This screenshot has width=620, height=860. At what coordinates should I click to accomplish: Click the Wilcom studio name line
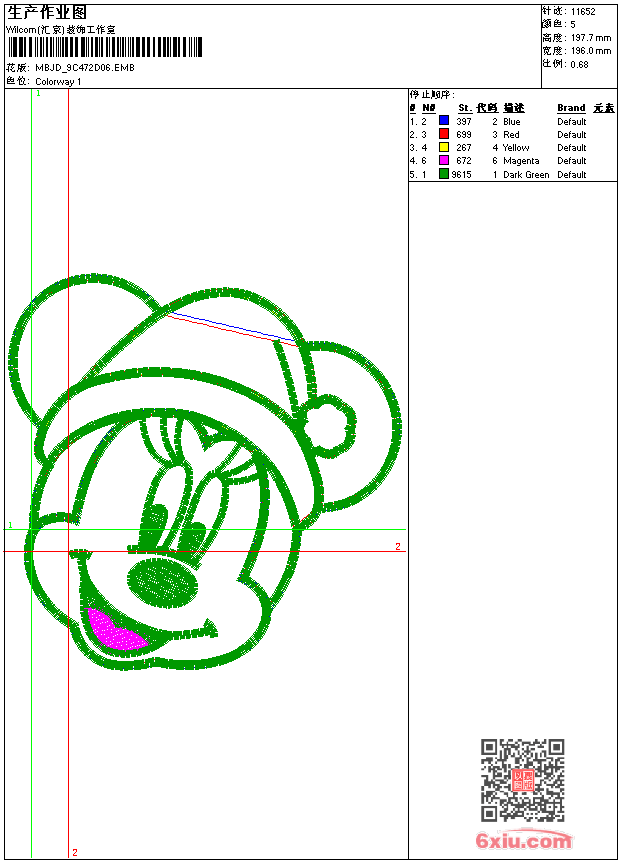[x=61, y=30]
